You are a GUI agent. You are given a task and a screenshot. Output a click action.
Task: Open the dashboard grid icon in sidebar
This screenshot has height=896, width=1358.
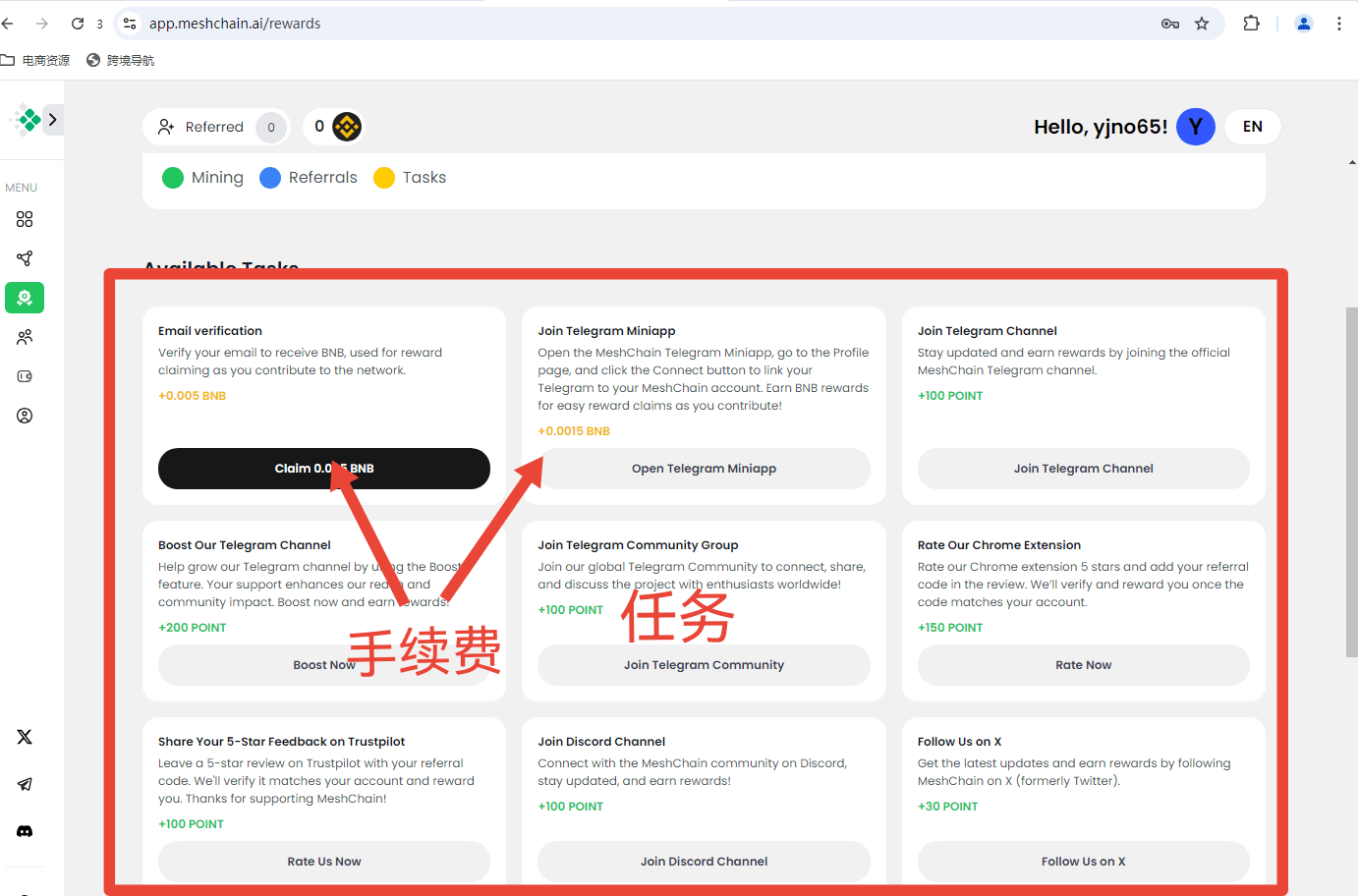[x=25, y=219]
